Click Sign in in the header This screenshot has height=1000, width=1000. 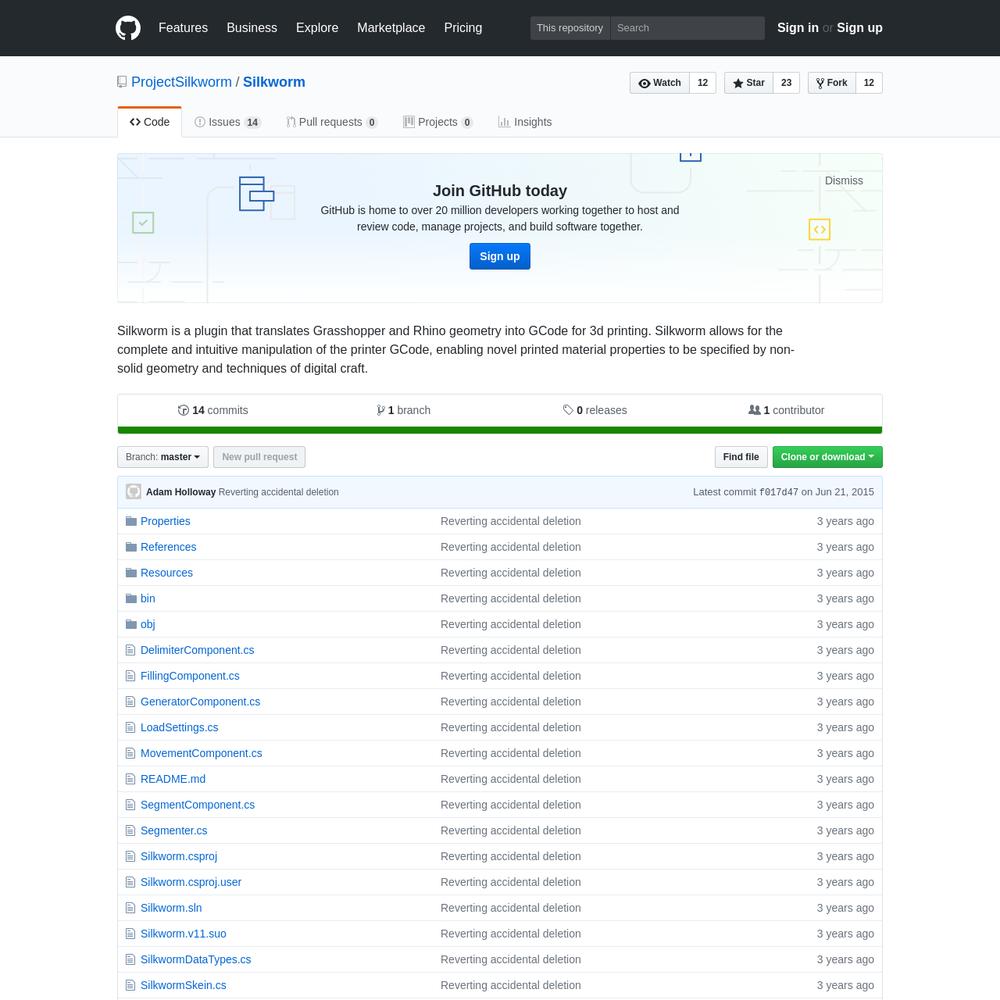[x=797, y=28]
